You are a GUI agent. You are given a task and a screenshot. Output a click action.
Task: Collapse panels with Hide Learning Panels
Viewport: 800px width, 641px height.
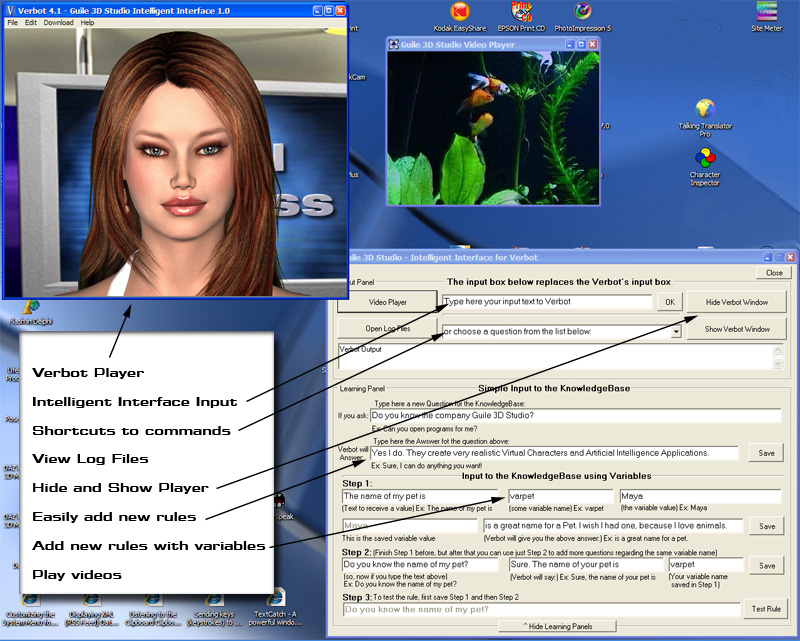click(x=557, y=626)
